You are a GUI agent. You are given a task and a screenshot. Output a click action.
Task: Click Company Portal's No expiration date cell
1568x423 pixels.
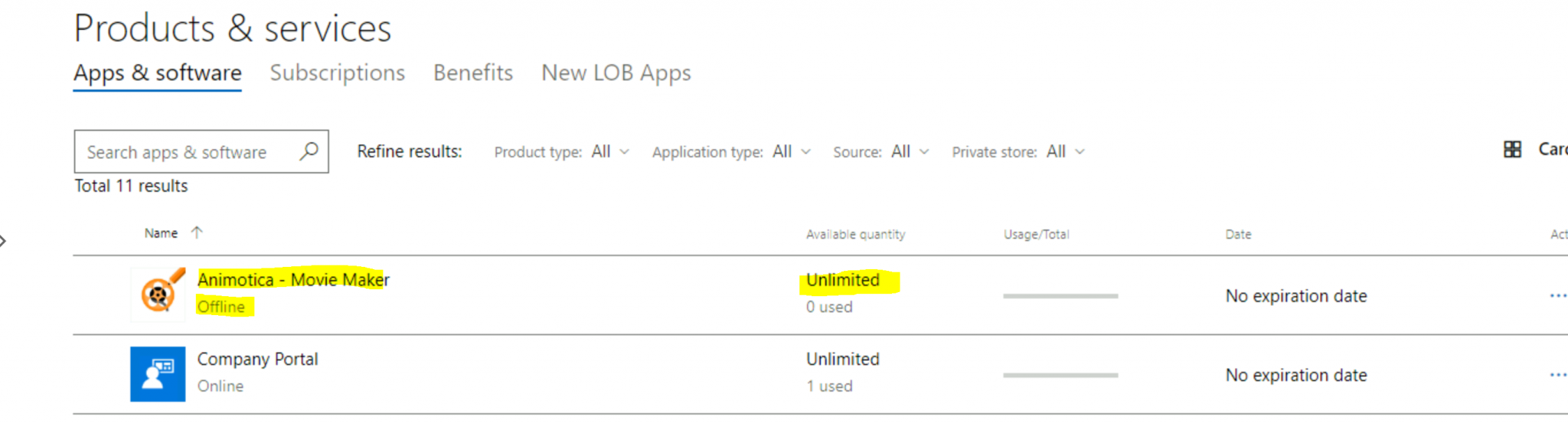click(1296, 376)
